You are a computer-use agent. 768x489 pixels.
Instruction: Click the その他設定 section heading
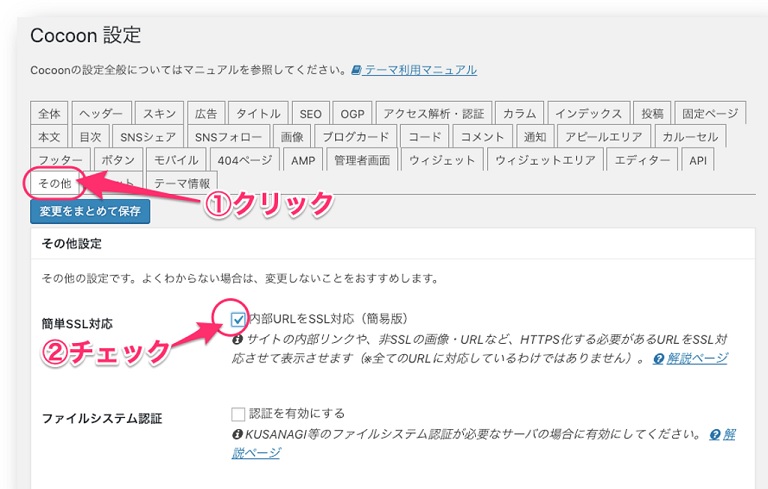tap(72, 244)
